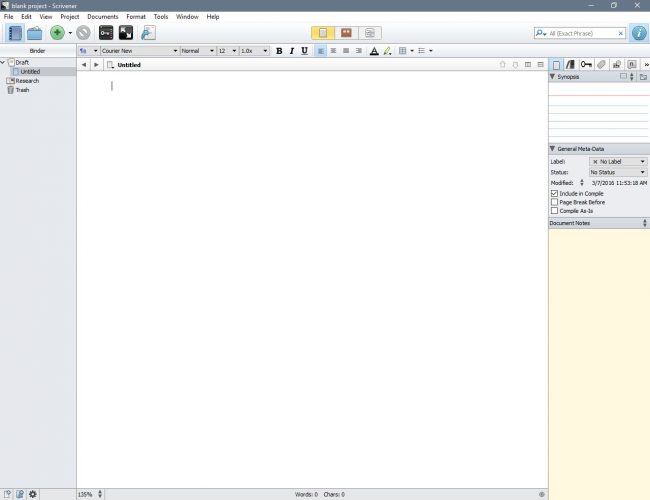The width and height of the screenshot is (650, 500).
Task: Open the format presets dropdown
Action: click(88, 51)
